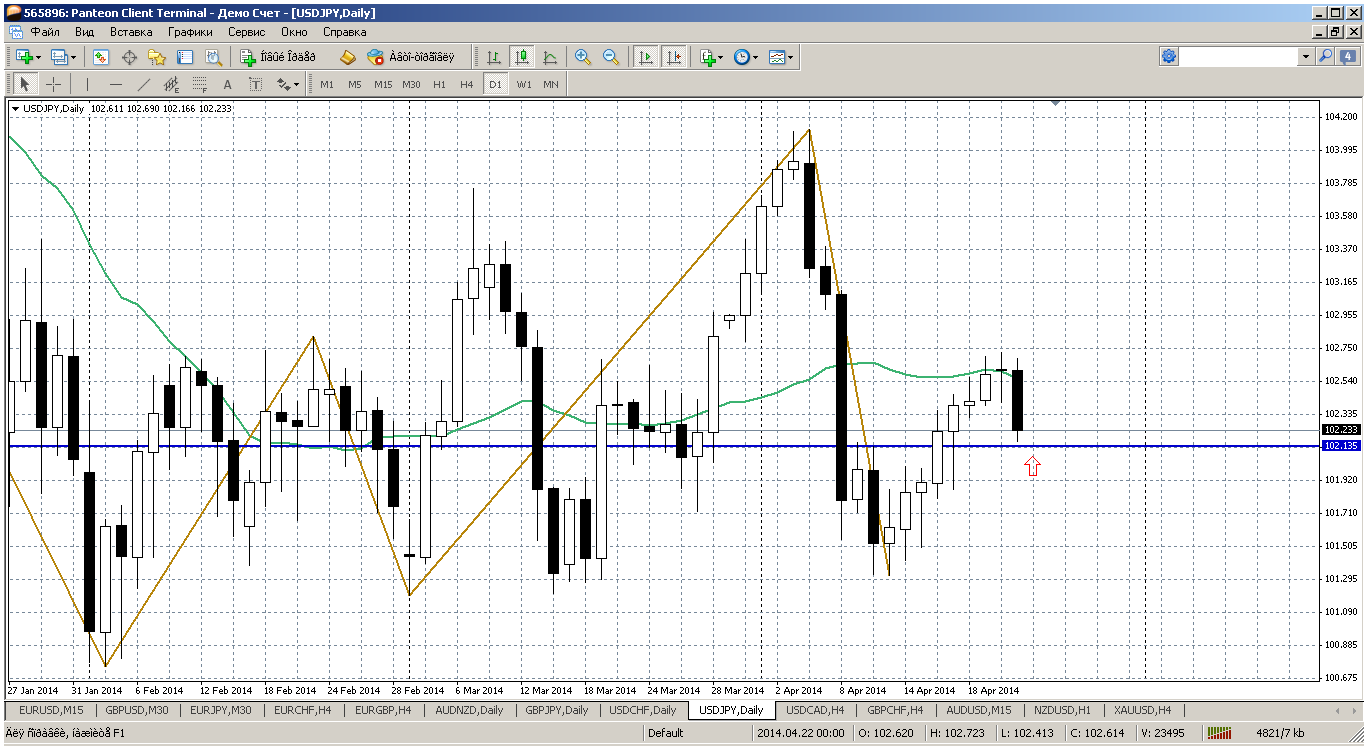Show the Market Watch window
1368x746 pixels.
[101, 57]
